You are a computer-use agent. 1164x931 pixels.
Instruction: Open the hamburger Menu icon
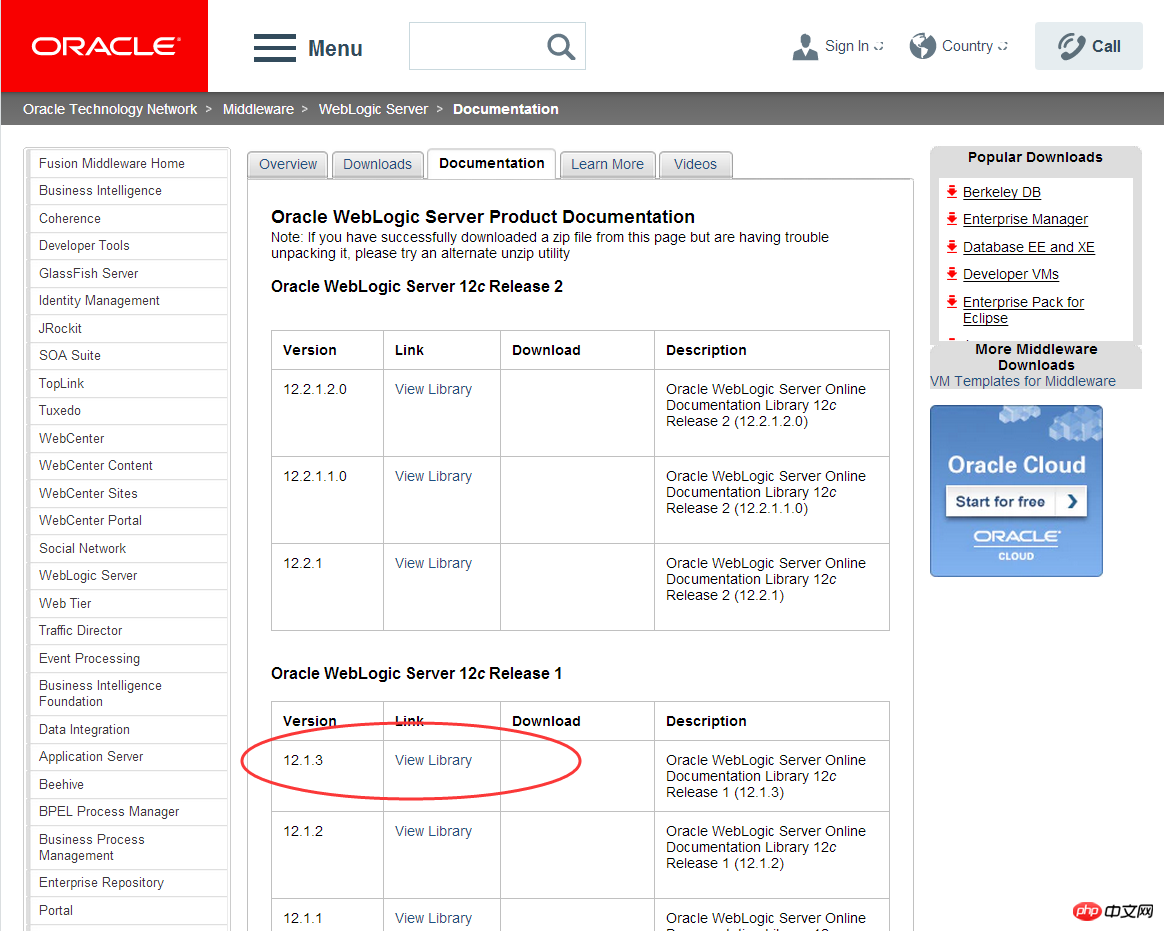pos(275,48)
